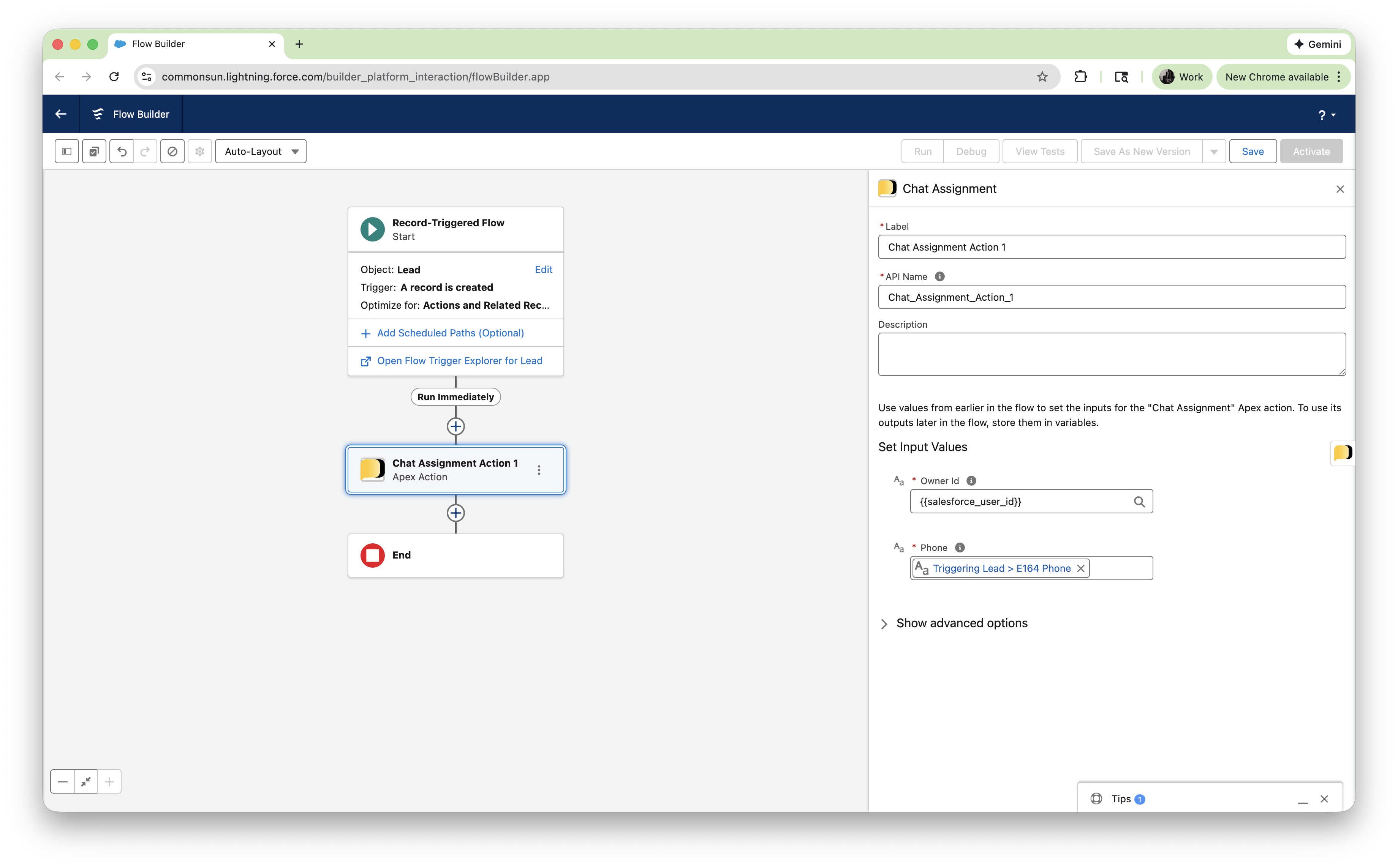
Task: Click the Save button
Action: [x=1252, y=152]
